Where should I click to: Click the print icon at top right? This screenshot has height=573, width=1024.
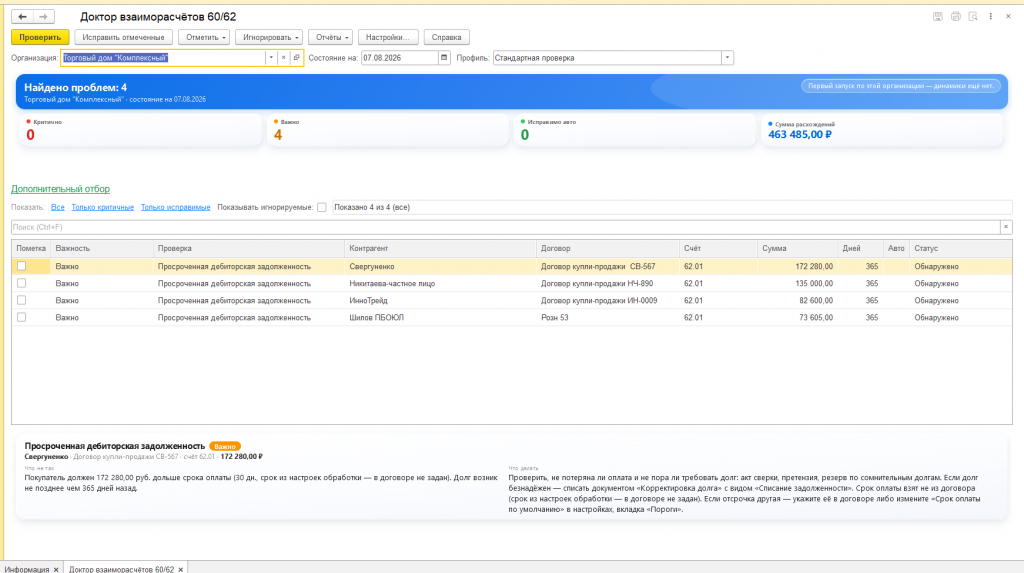coord(955,16)
